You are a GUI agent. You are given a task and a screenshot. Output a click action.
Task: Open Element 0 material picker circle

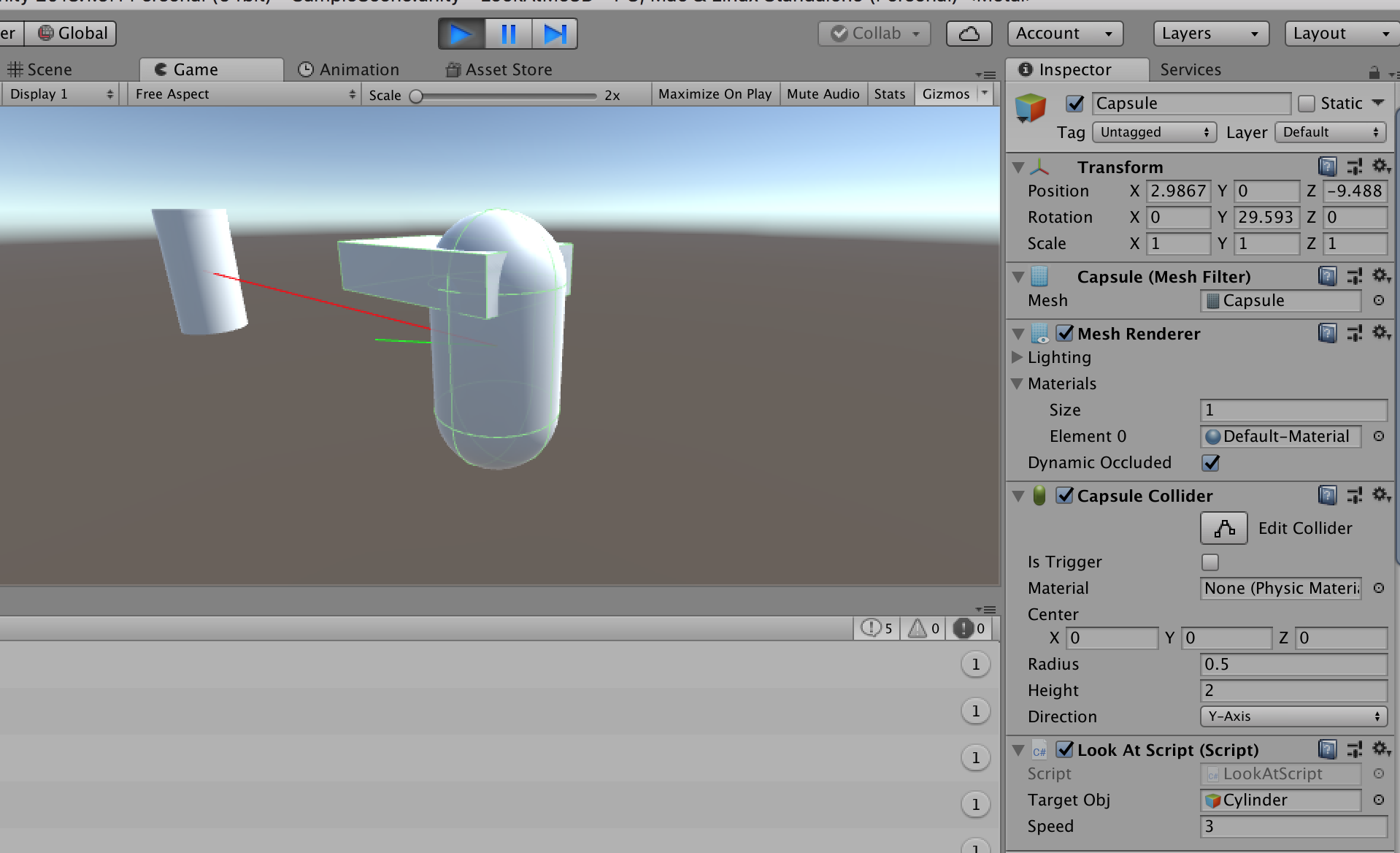click(x=1379, y=436)
